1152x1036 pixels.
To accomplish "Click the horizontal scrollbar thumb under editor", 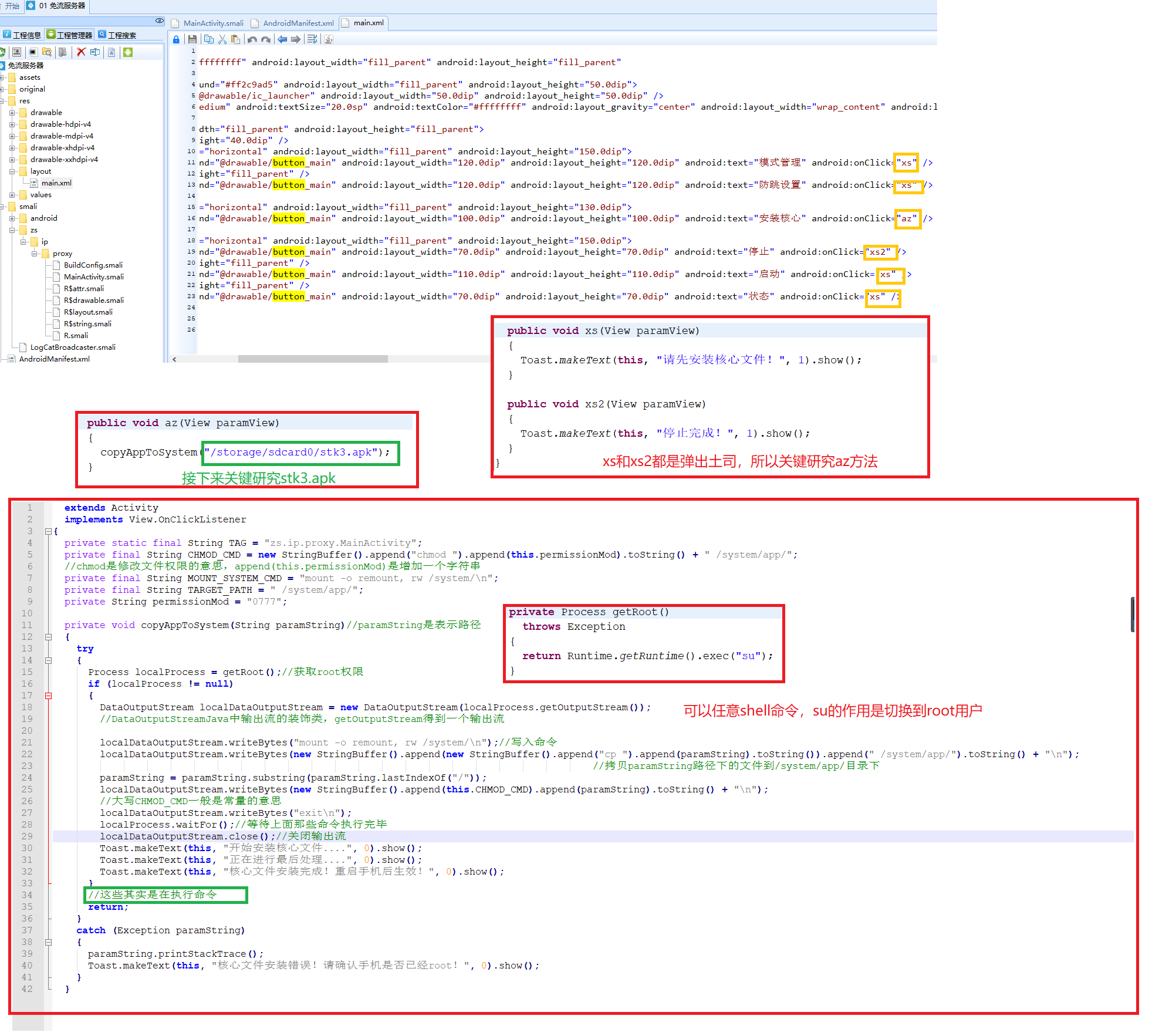I will [x=312, y=359].
